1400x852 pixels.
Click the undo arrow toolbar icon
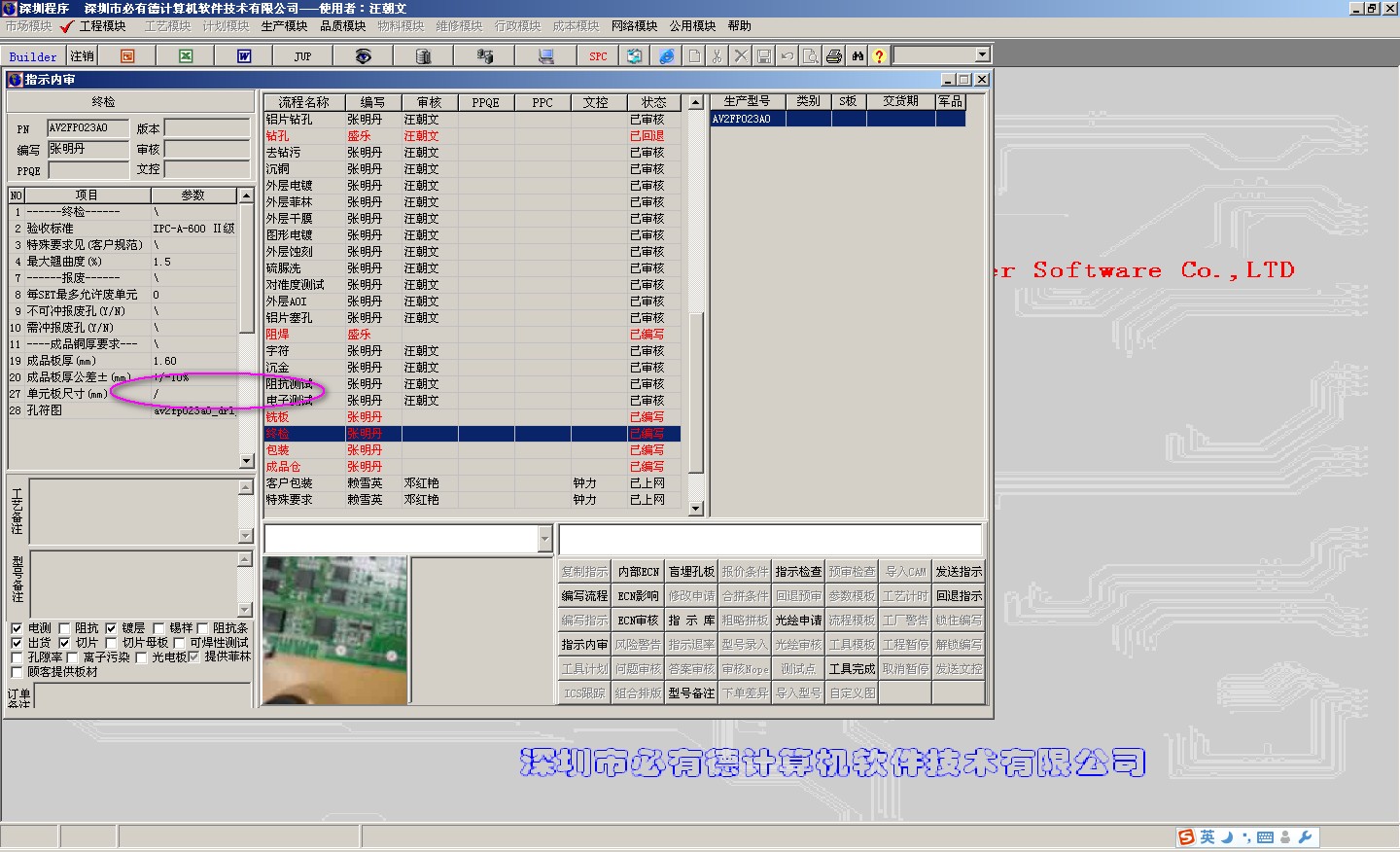787,56
